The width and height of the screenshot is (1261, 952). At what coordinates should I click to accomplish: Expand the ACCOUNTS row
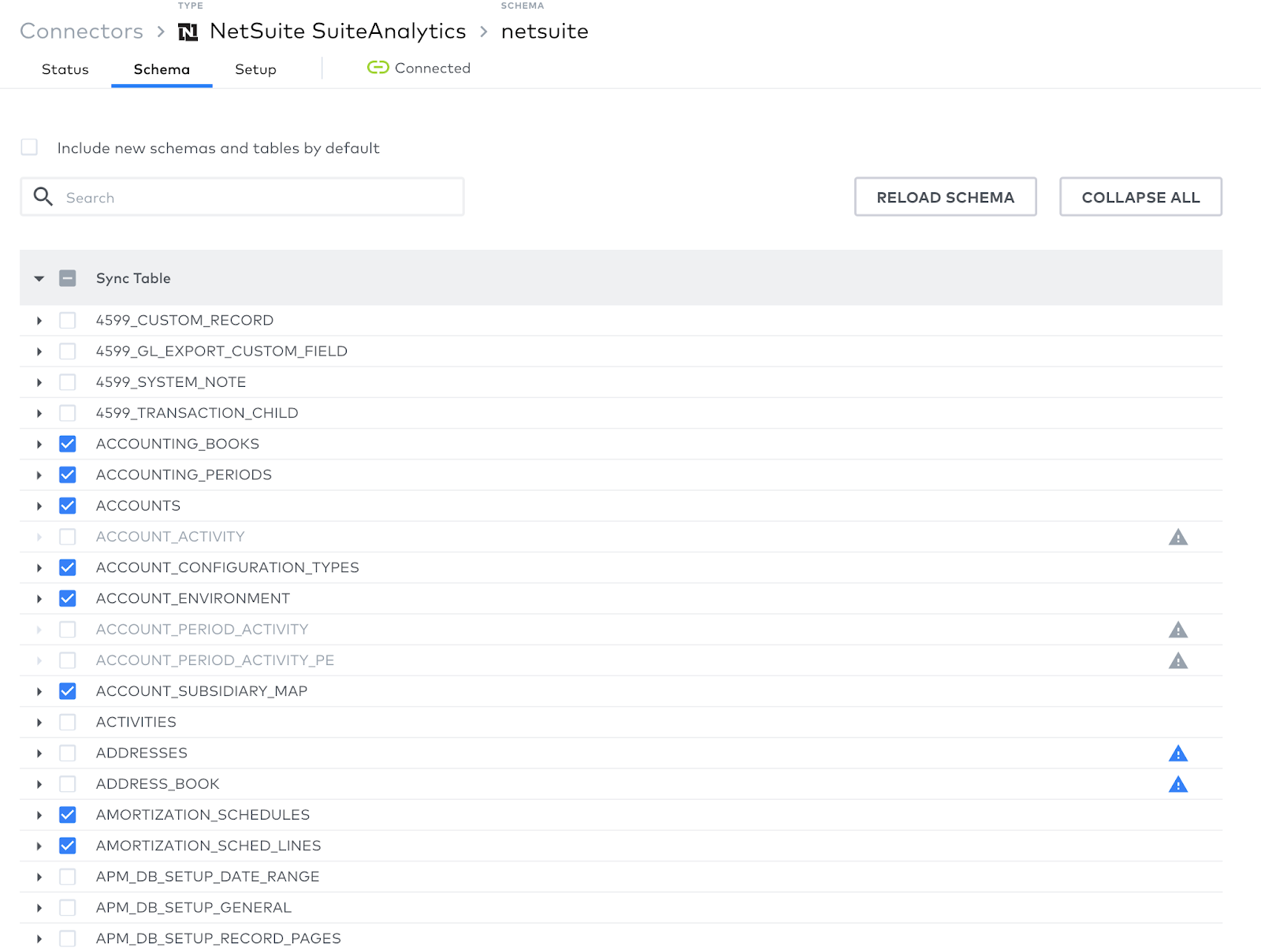pyautogui.click(x=39, y=506)
